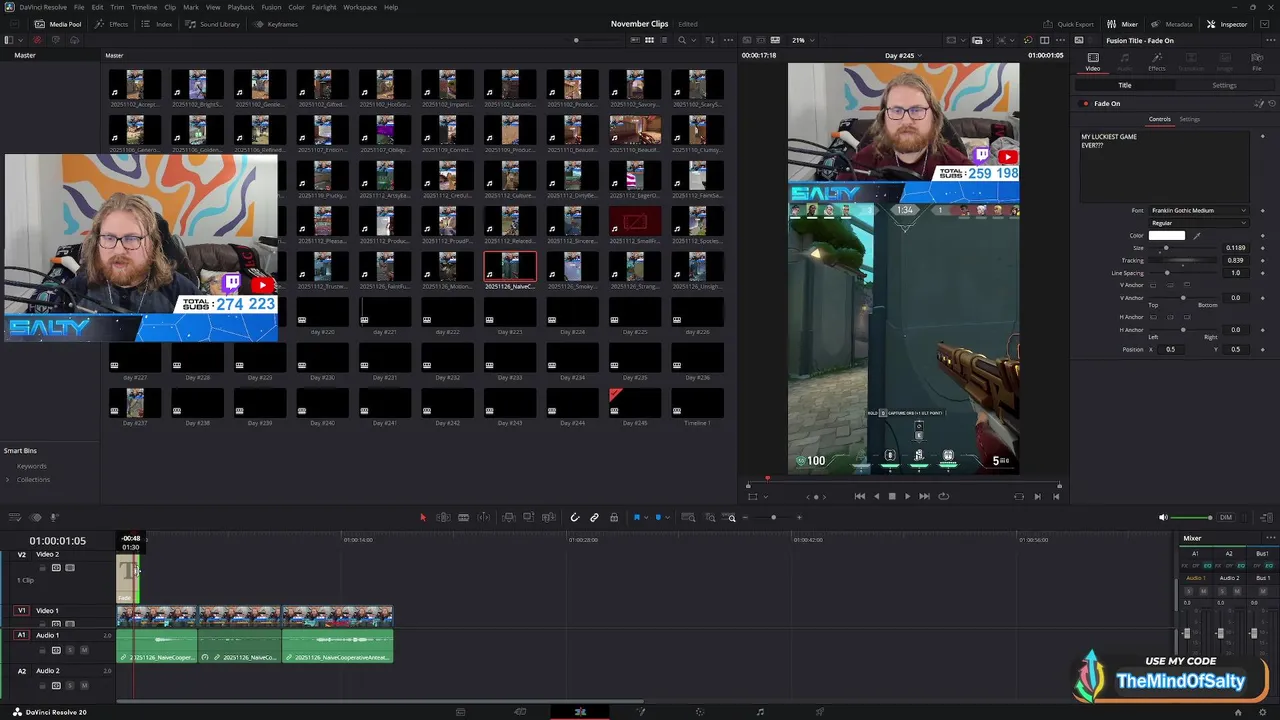Open marker color dropdown arrow
Viewport: 1280px width, 720px height.
[667, 517]
